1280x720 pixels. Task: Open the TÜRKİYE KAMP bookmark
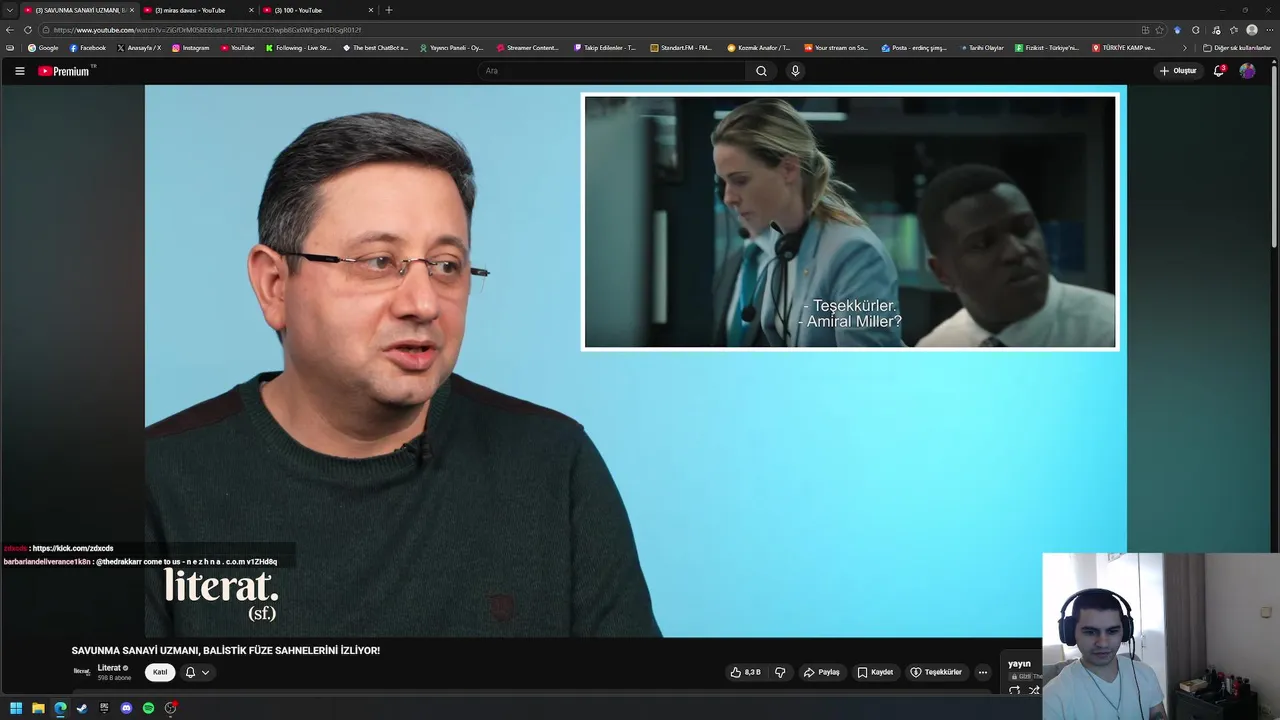coord(1124,48)
